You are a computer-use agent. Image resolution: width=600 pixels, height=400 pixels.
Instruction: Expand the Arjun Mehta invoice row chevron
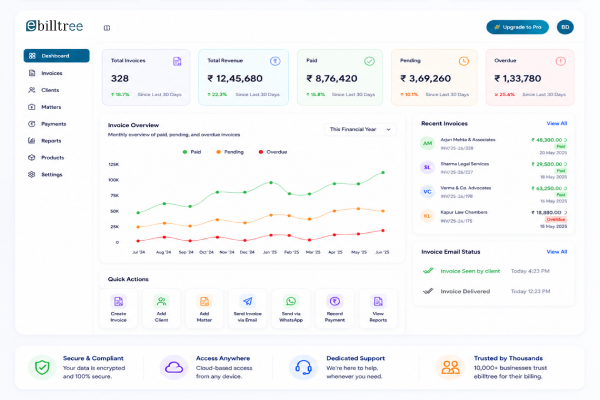(565, 140)
